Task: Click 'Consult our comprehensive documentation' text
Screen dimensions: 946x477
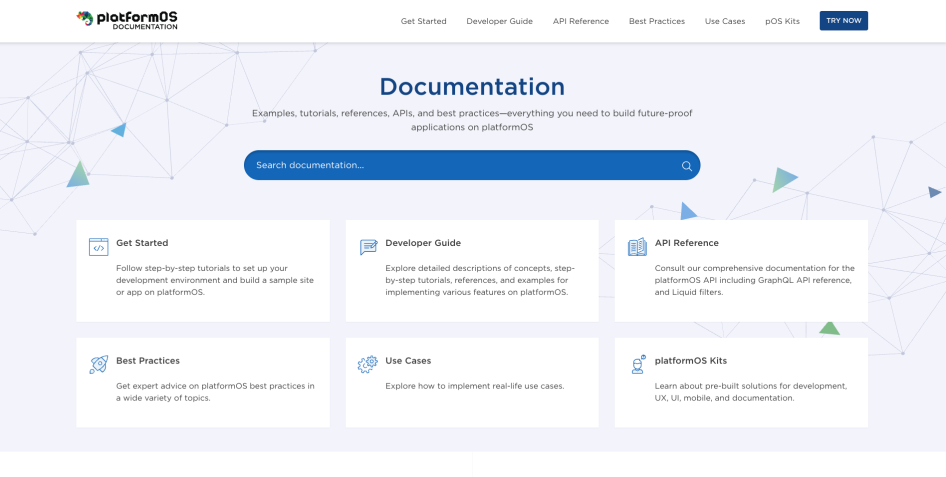Action: [x=755, y=280]
